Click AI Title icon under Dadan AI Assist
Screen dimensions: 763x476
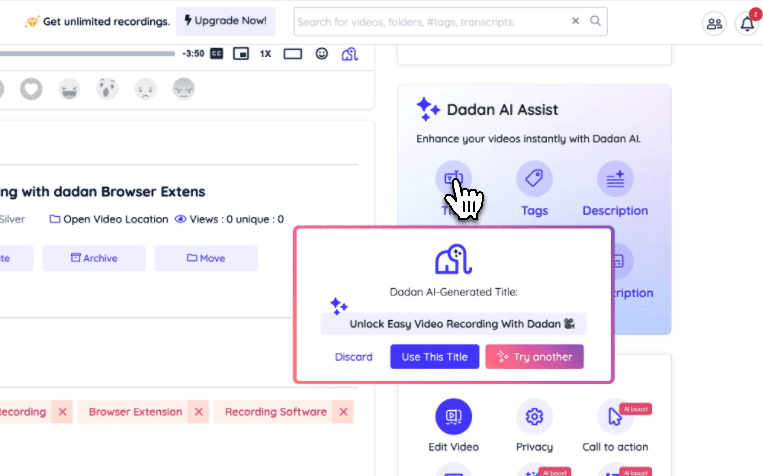click(453, 178)
